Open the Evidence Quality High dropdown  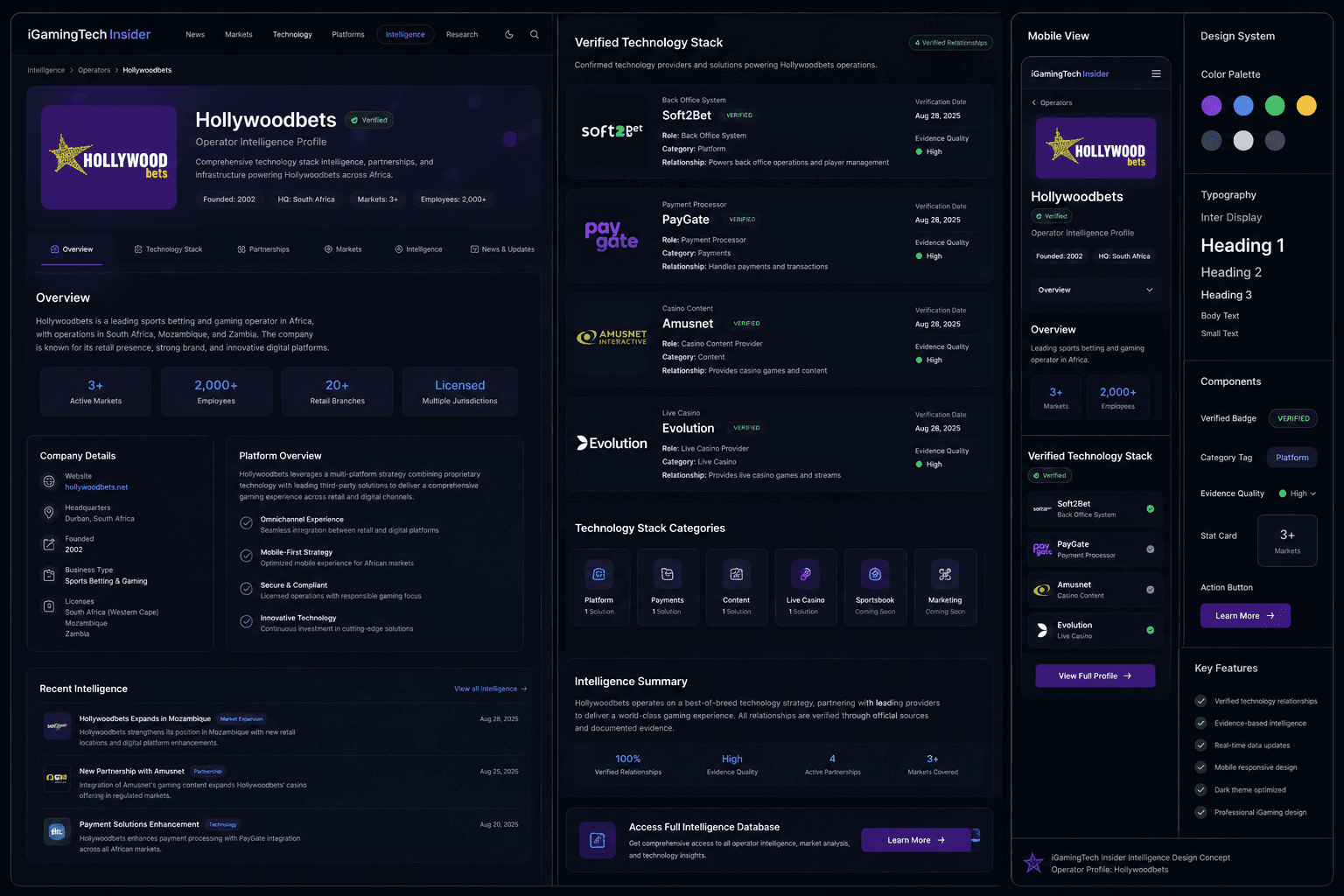tap(1297, 493)
